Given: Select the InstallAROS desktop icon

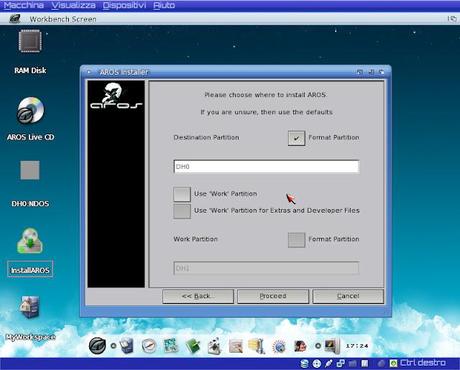Looking at the screenshot, I should click(x=30, y=241).
